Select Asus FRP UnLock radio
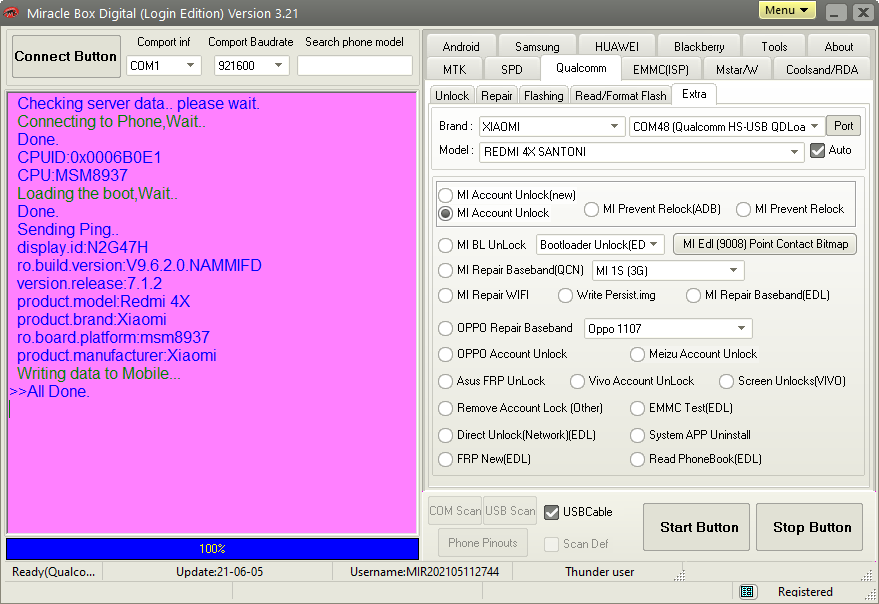 tap(446, 381)
